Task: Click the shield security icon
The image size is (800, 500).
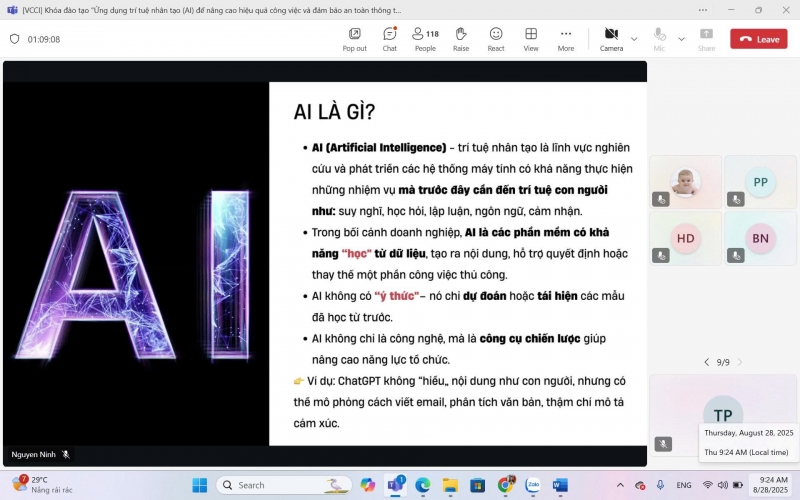Action: [14, 39]
